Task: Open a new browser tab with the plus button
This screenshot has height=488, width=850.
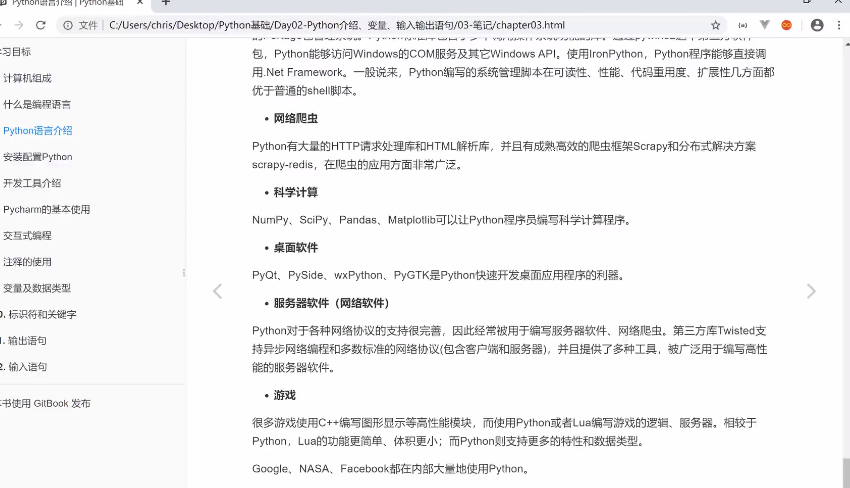Action: click(166, 3)
